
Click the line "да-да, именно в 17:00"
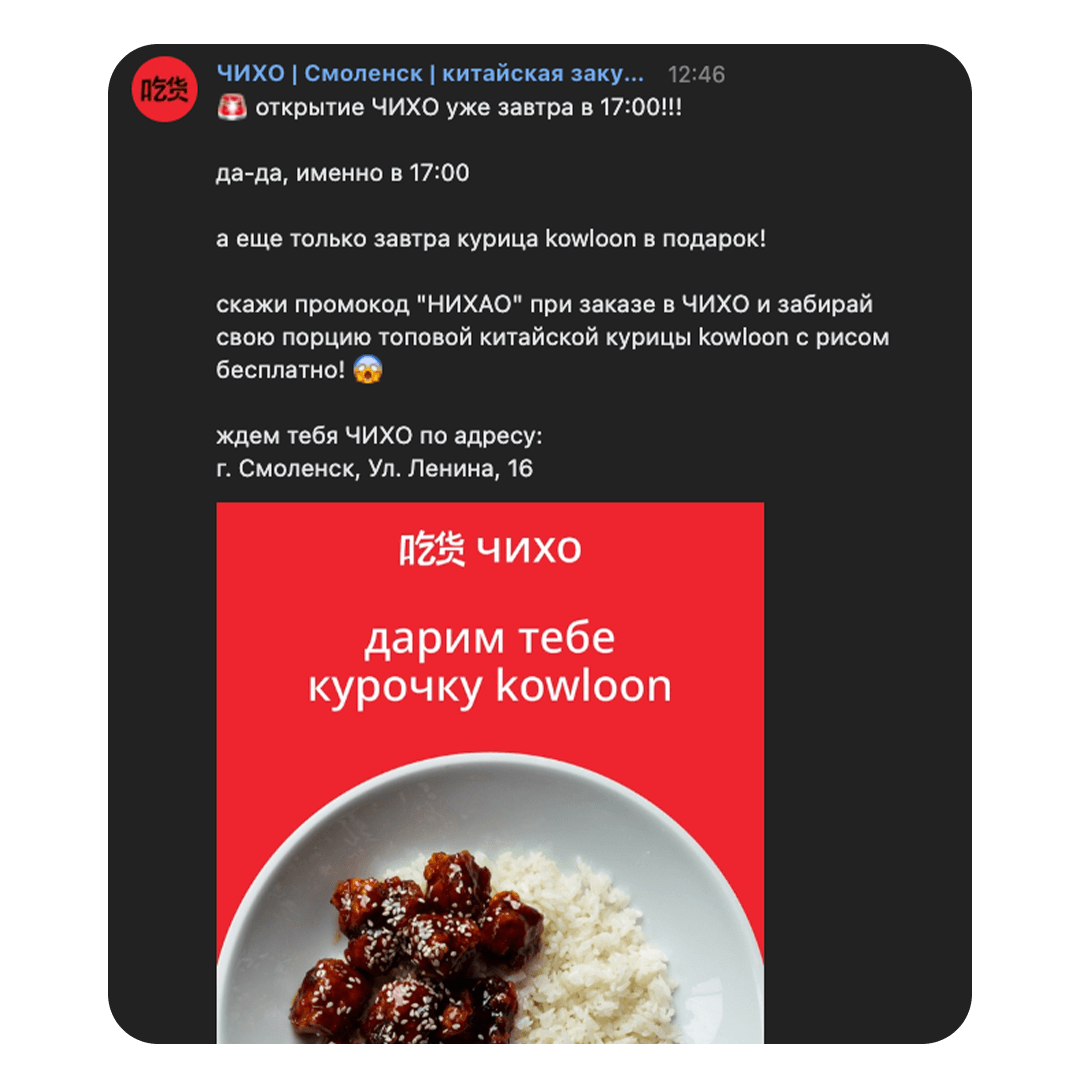(342, 173)
